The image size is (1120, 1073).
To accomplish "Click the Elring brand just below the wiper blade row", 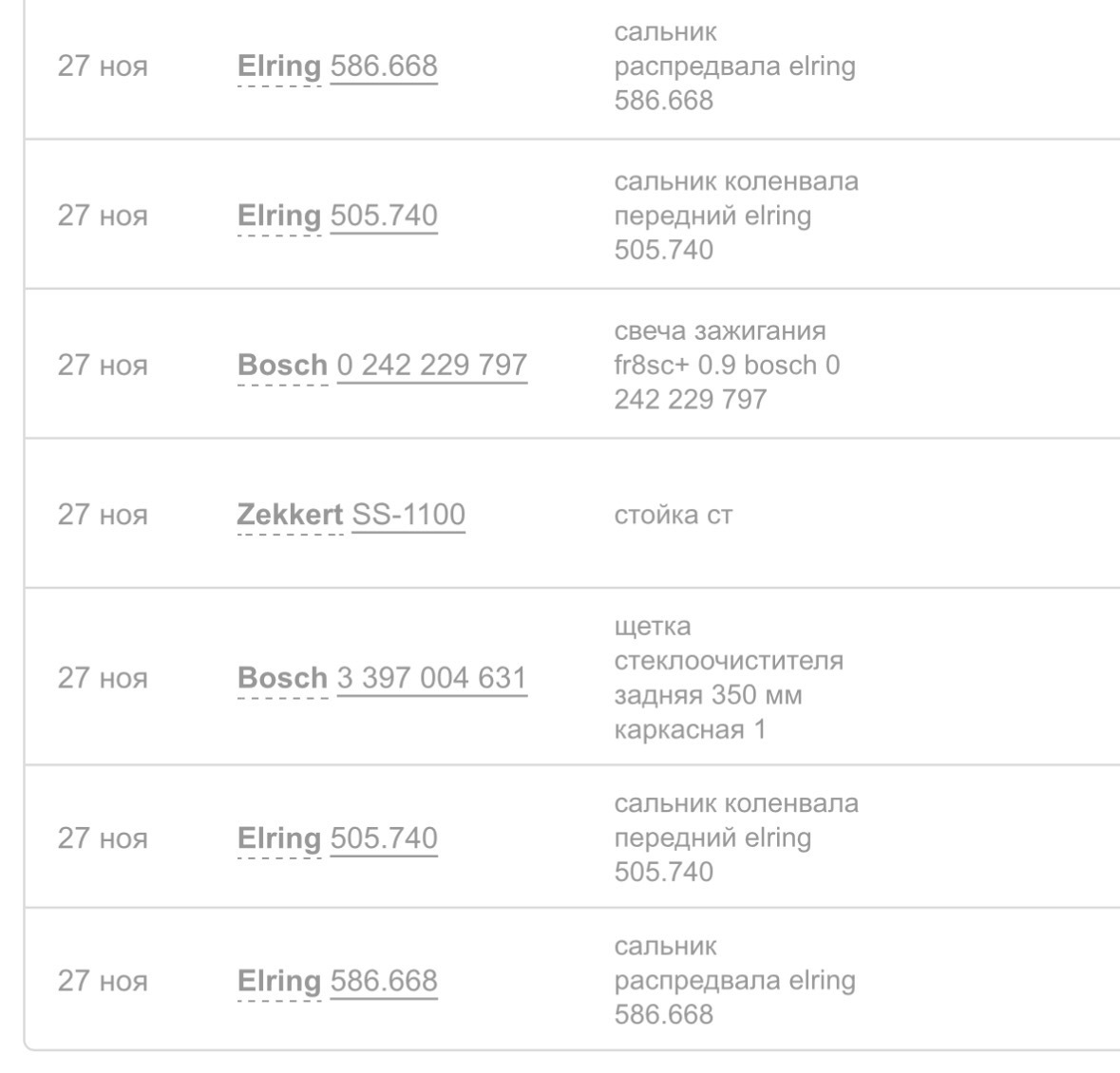I will [279, 838].
